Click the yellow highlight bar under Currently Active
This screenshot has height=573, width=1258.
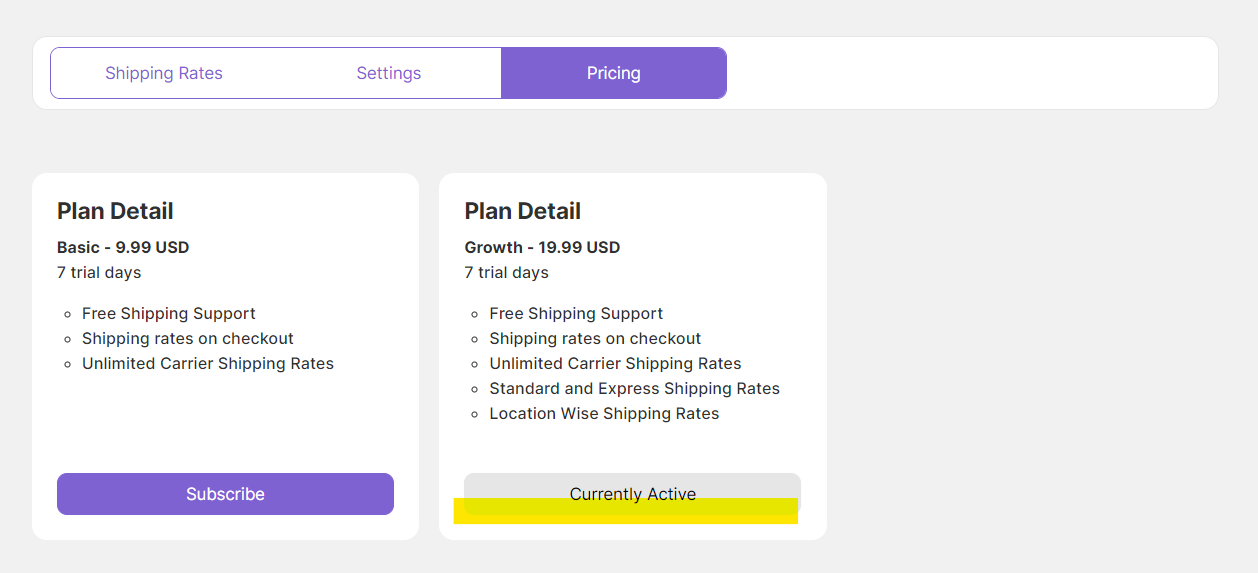626,514
